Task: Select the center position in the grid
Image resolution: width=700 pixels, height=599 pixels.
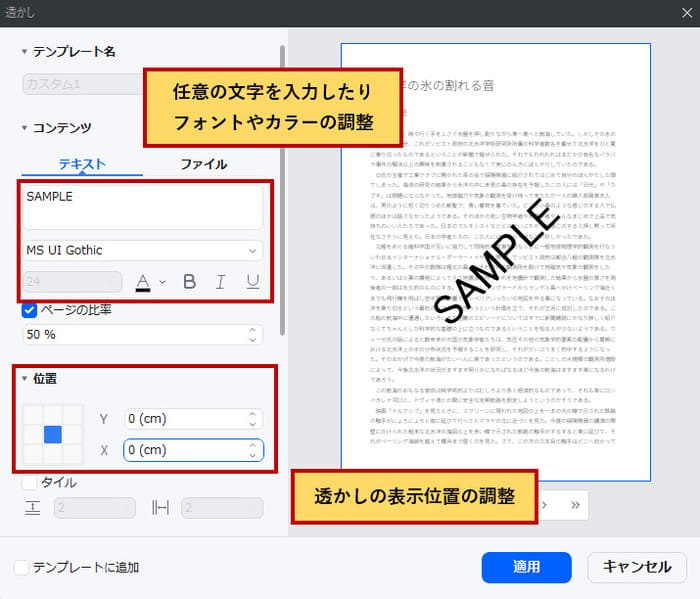Action: coord(53,434)
